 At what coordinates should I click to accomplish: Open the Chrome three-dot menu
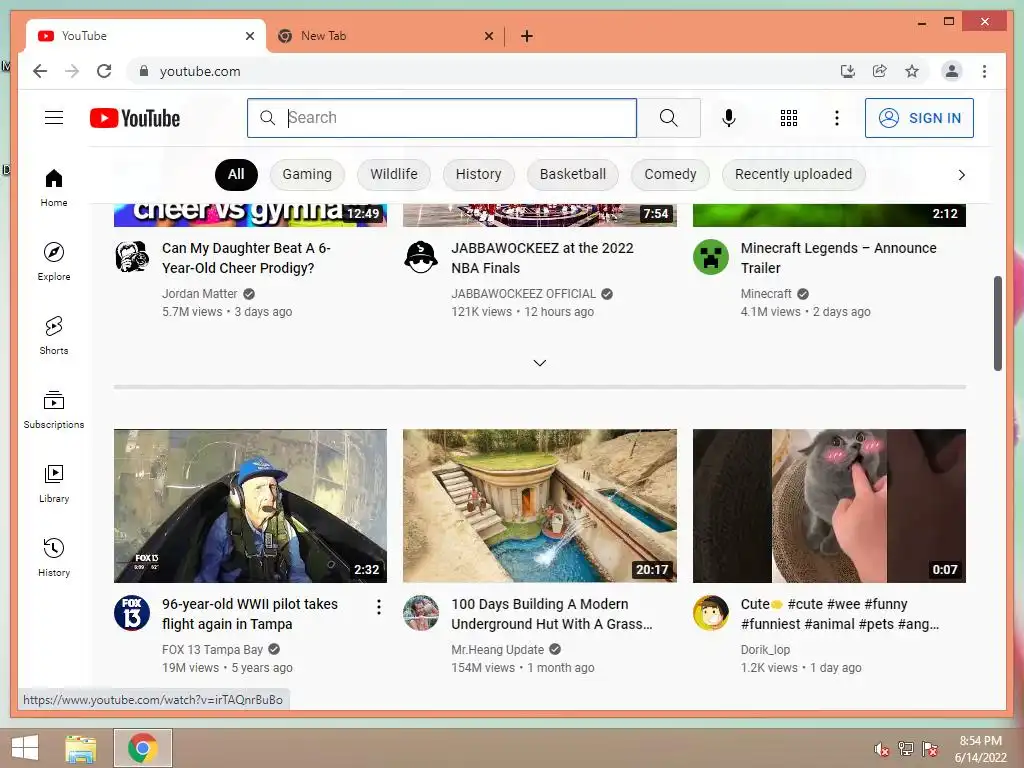point(984,71)
